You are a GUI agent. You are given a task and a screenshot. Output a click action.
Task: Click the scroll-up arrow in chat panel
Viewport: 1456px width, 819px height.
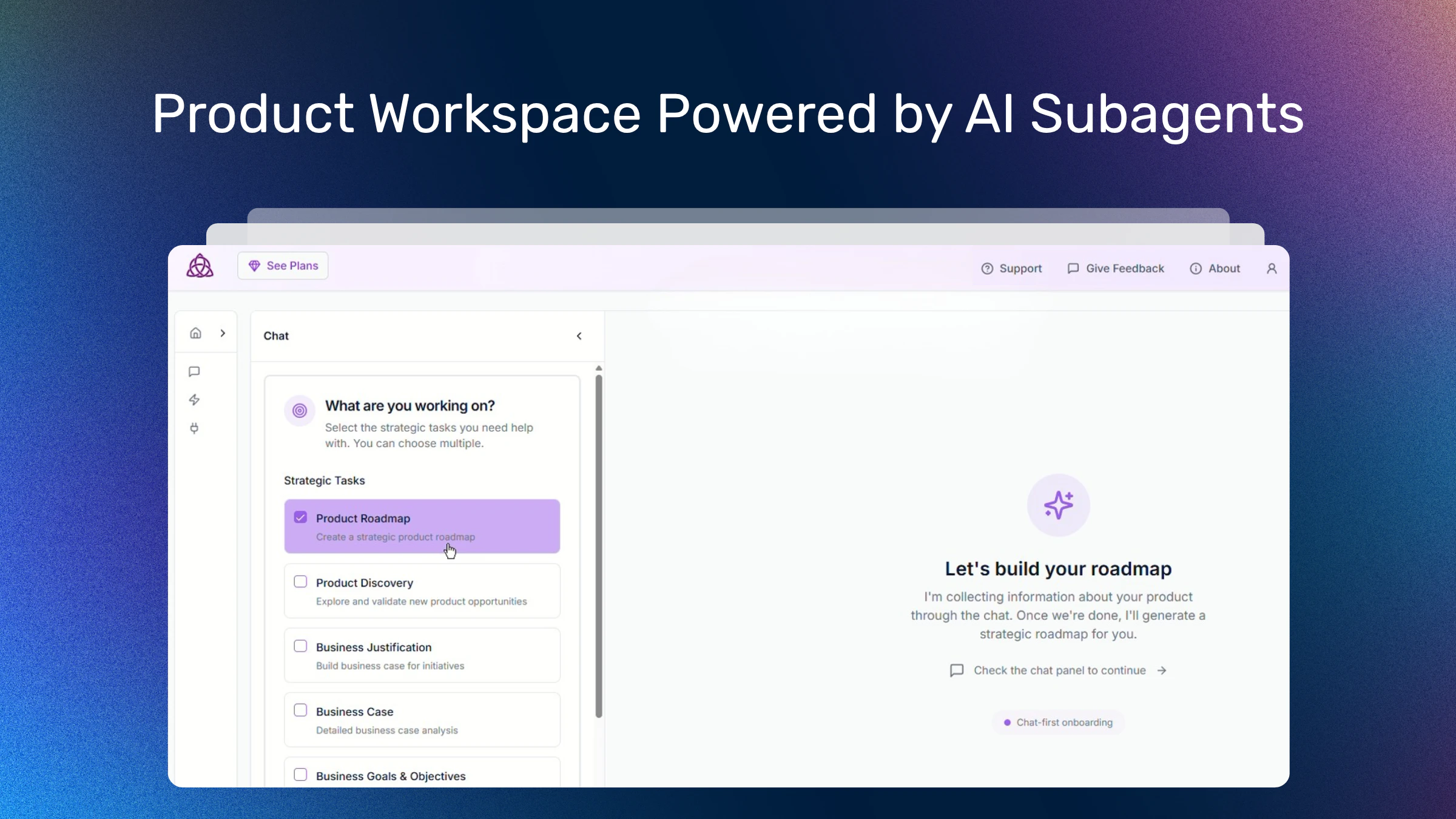pos(599,368)
